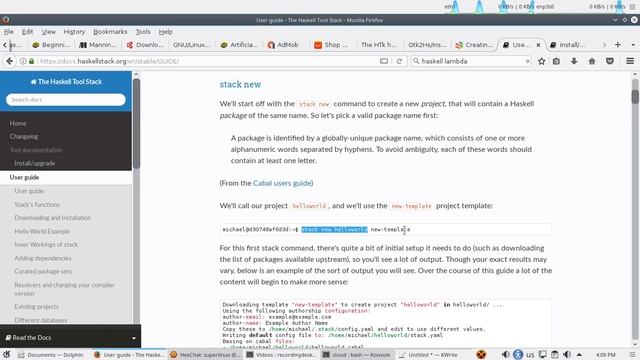Switch to Documents — Dolphin in taskbar
The width and height of the screenshot is (640, 360).
point(51,355)
